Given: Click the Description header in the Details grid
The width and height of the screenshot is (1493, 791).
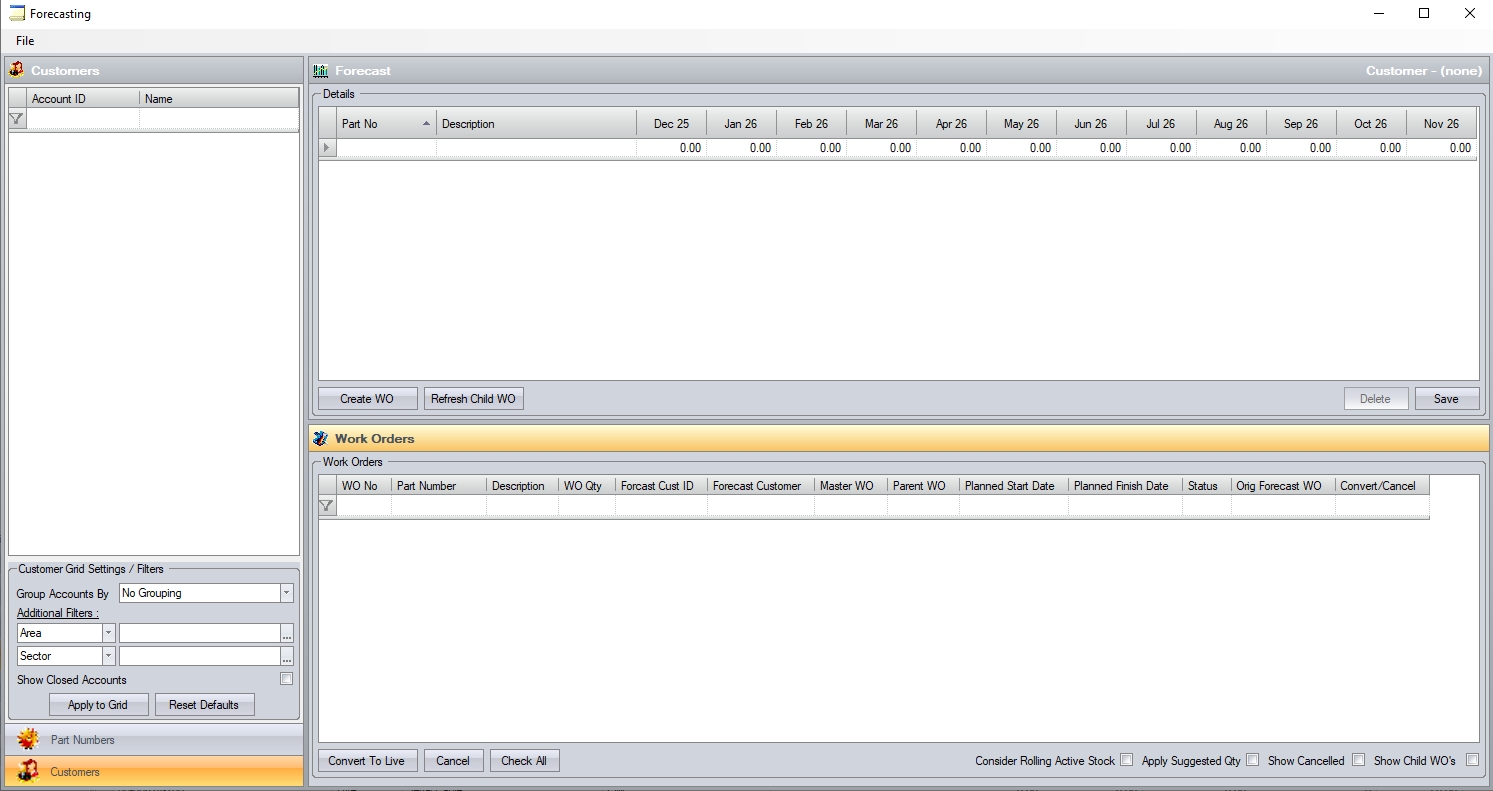Looking at the screenshot, I should click(536, 124).
